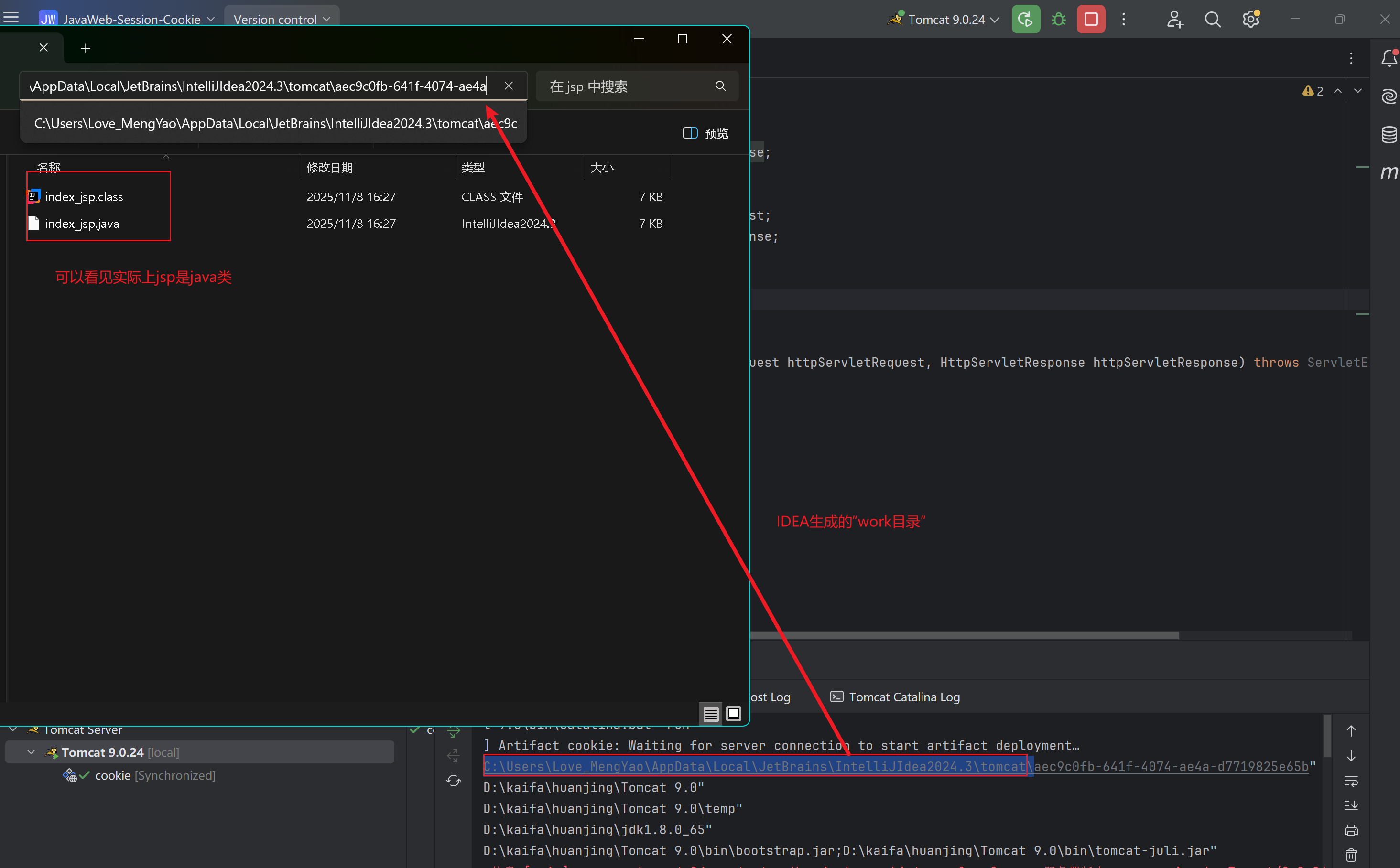The width and height of the screenshot is (1400, 868).
Task: Collapse the Tomcat 9.0.24 [local] tree node
Action: [31, 752]
